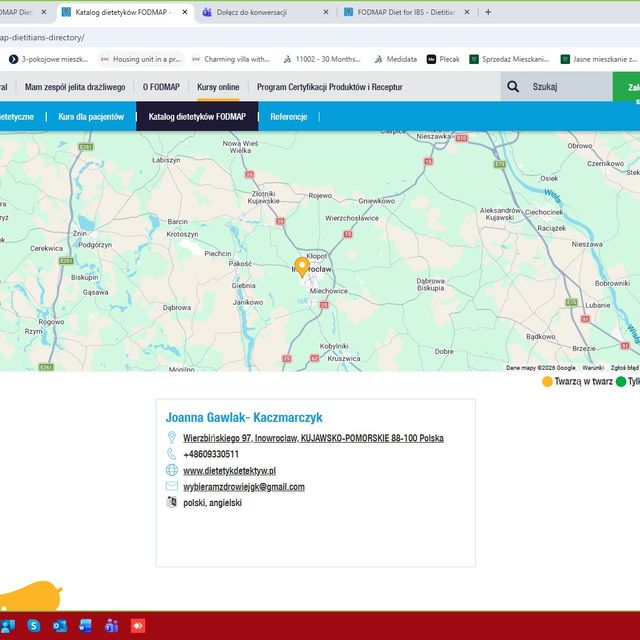Open Microsoft Teams from the taskbar
640x640 pixels.
[111, 626]
